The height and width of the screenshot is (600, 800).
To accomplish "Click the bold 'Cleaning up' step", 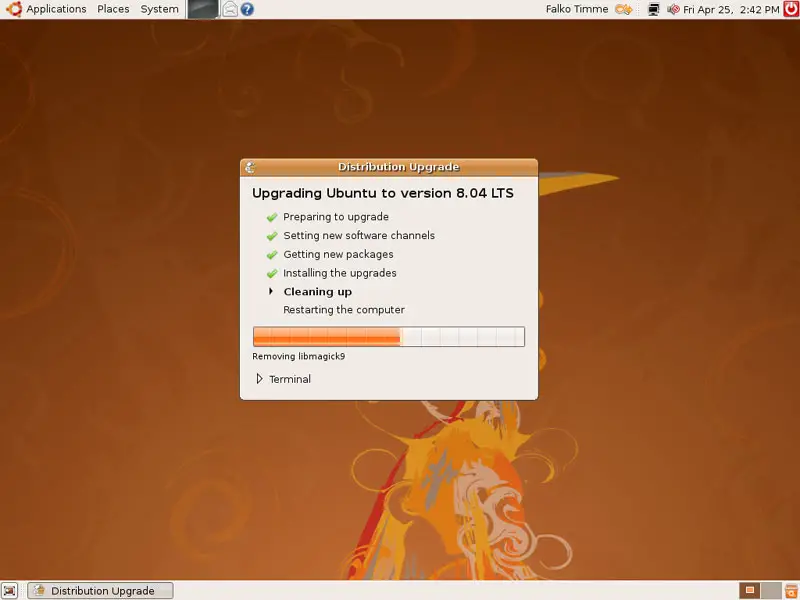I will tap(317, 292).
